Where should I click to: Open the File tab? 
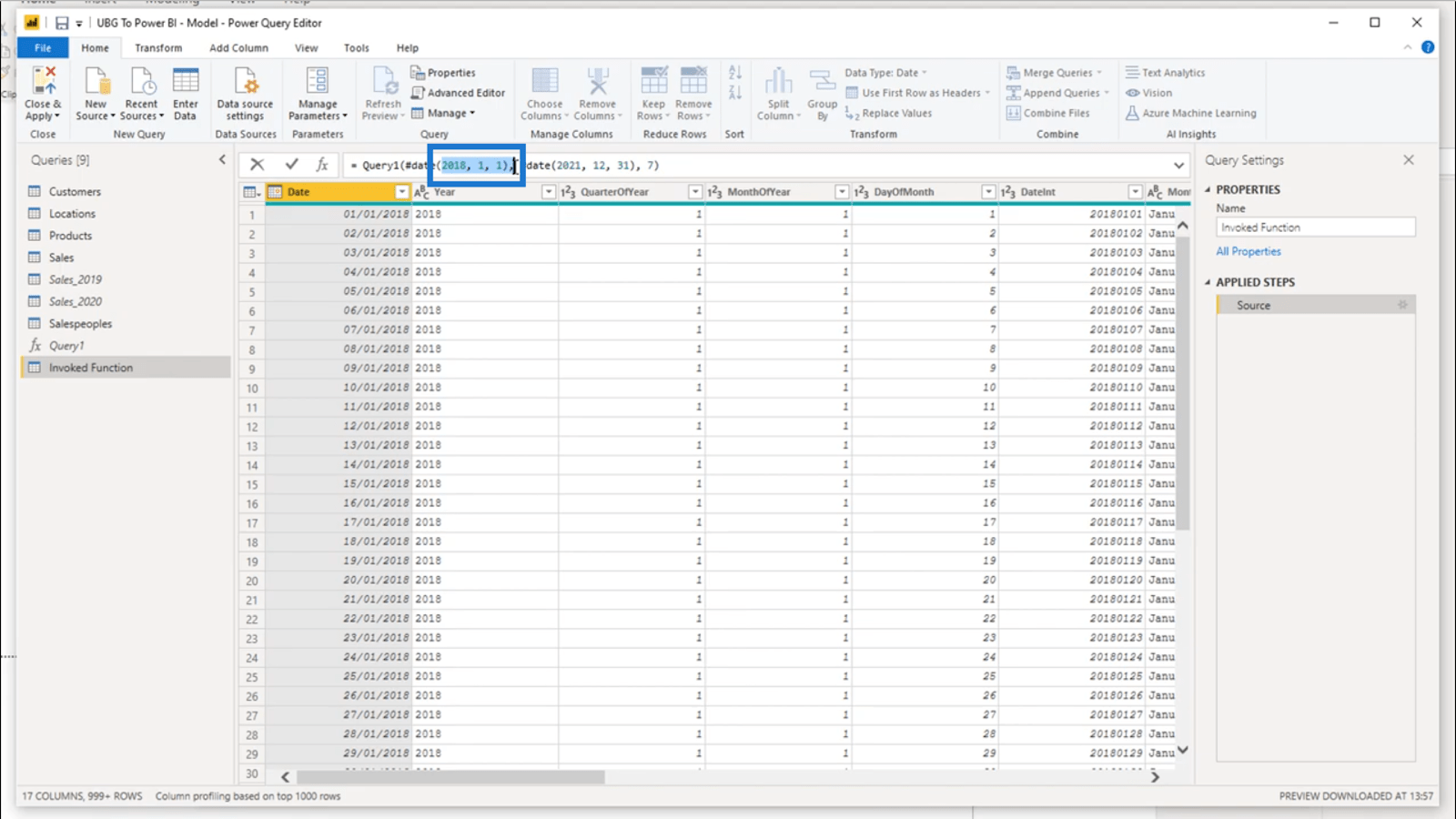(43, 48)
